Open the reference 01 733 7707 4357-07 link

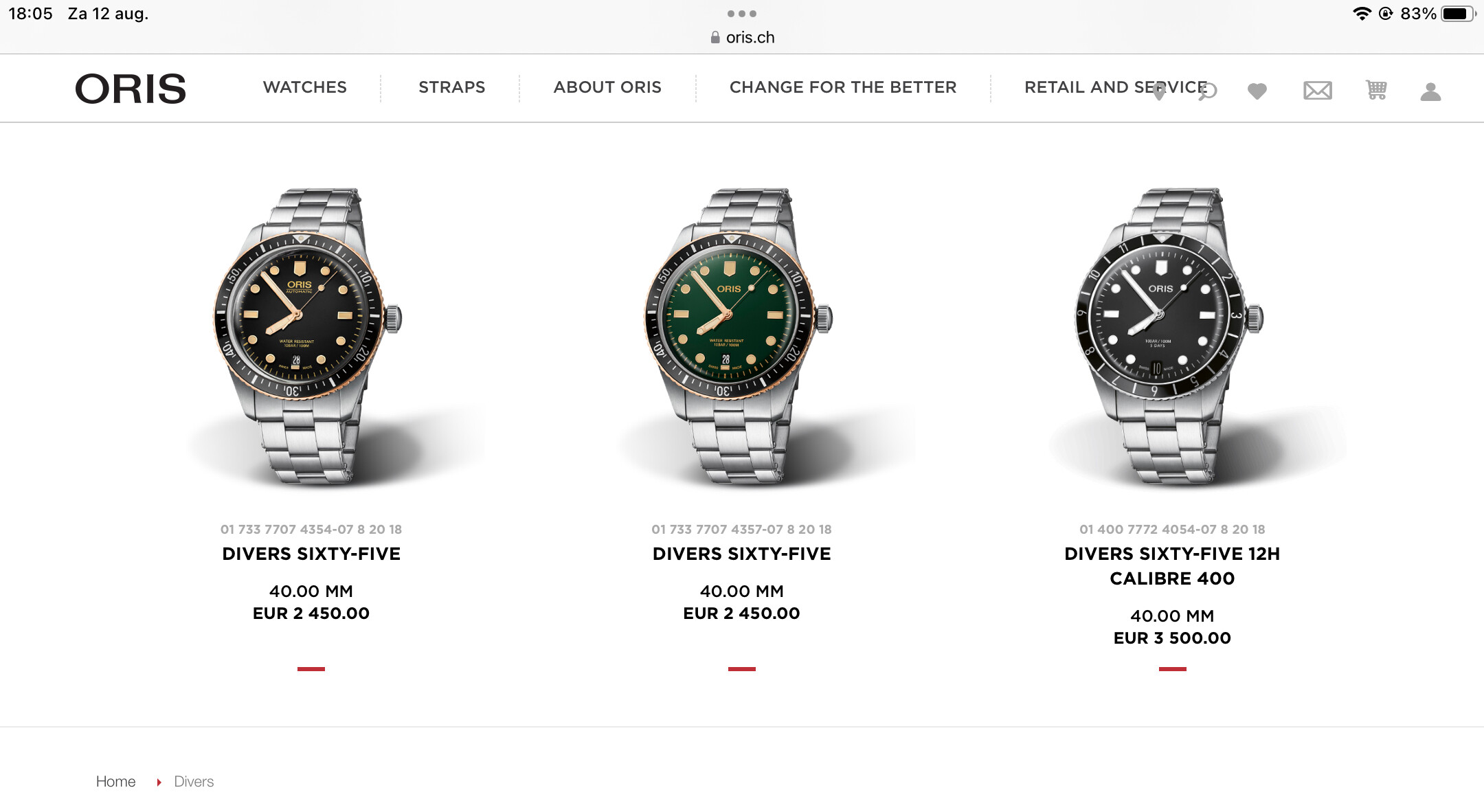tap(742, 530)
